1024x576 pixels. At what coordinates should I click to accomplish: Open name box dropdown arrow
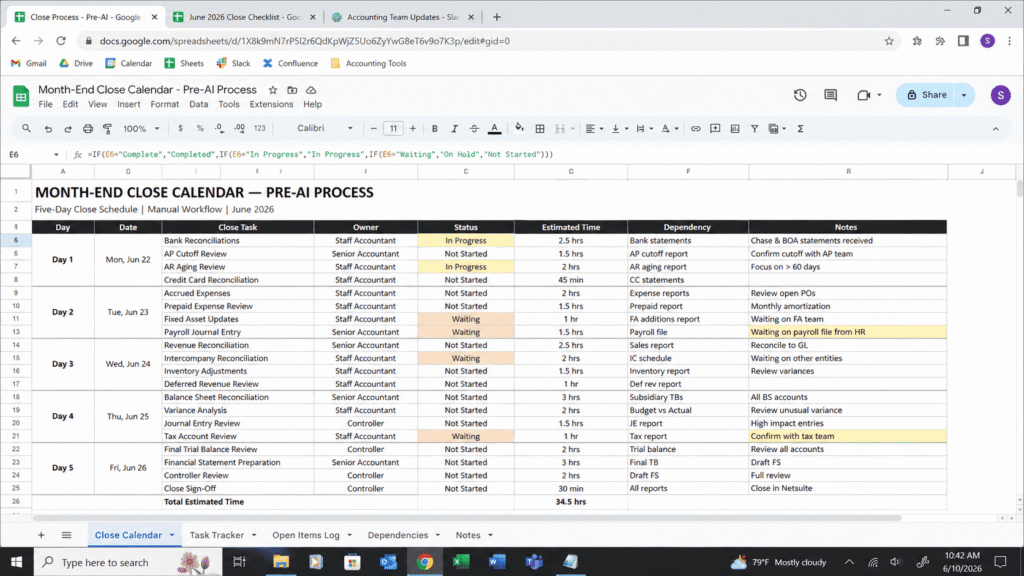click(x=56, y=155)
